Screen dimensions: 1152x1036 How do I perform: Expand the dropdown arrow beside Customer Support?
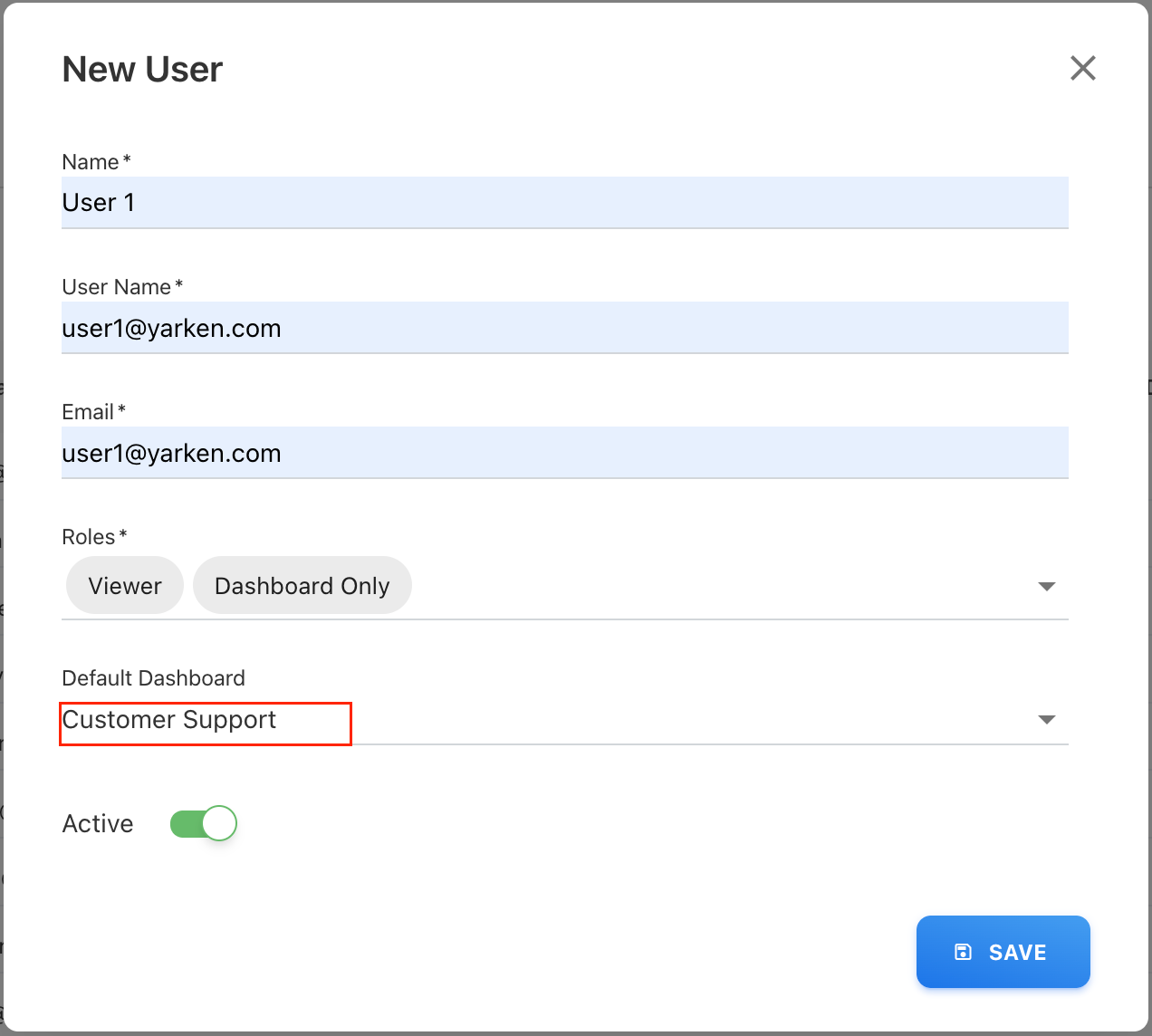(1047, 718)
